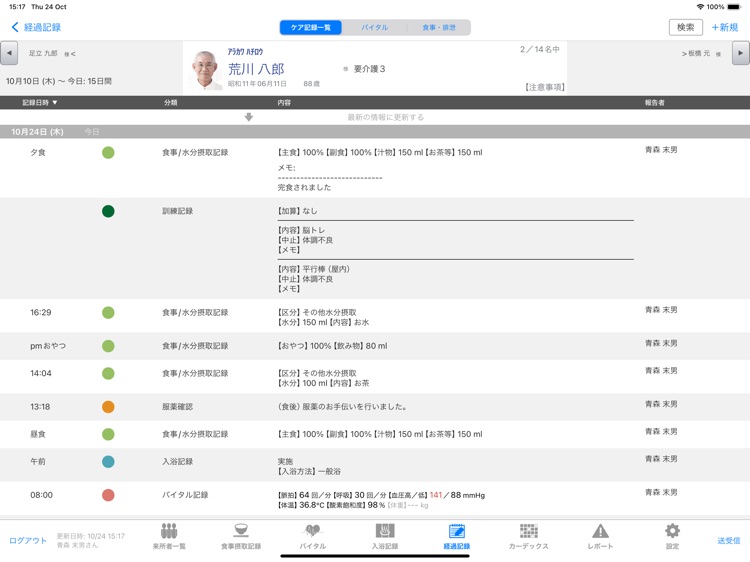Sort by 記録日時 column header
Viewport: 750px width, 562px height.
click(x=40, y=102)
